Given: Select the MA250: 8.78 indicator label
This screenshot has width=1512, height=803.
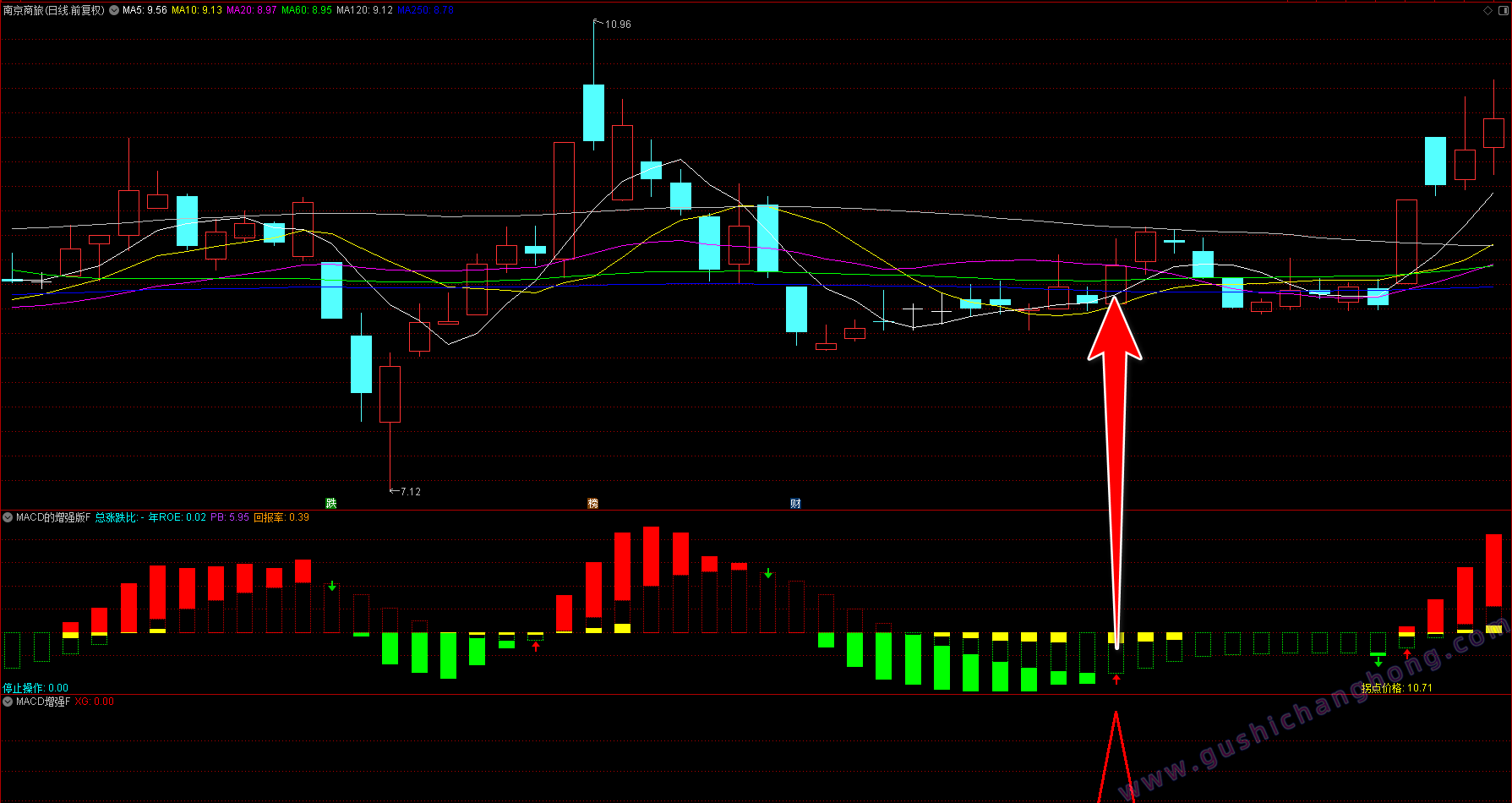Looking at the screenshot, I should 425,10.
